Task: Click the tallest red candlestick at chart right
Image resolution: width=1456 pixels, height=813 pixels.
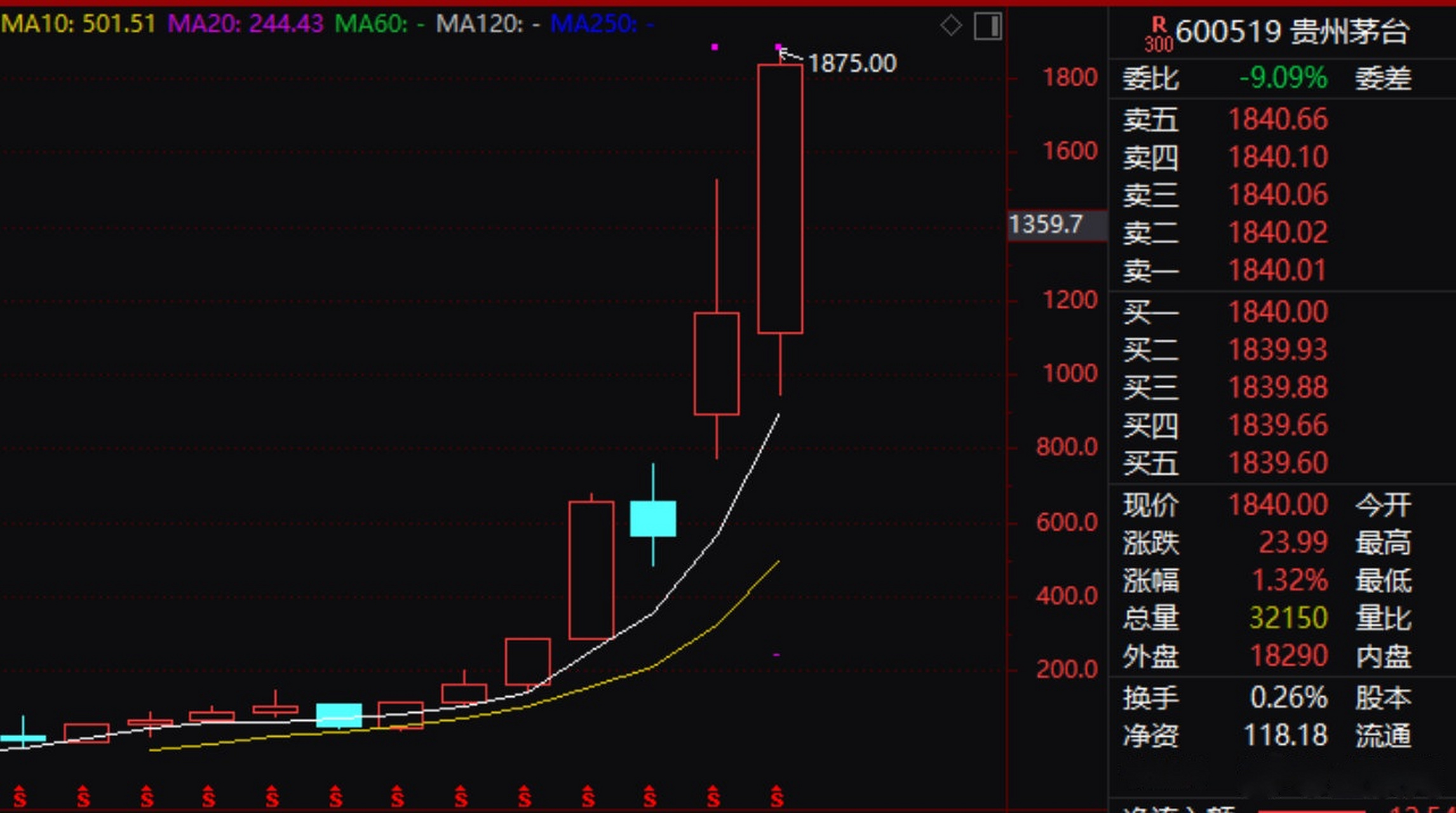Action: tap(780, 198)
